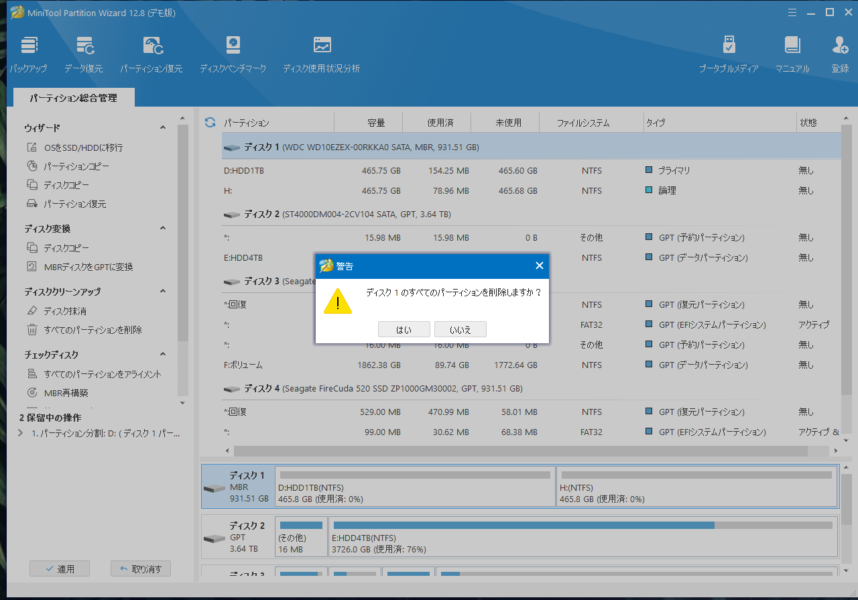Sort by ファイルシステム column header
858x600 pixels.
591,123
